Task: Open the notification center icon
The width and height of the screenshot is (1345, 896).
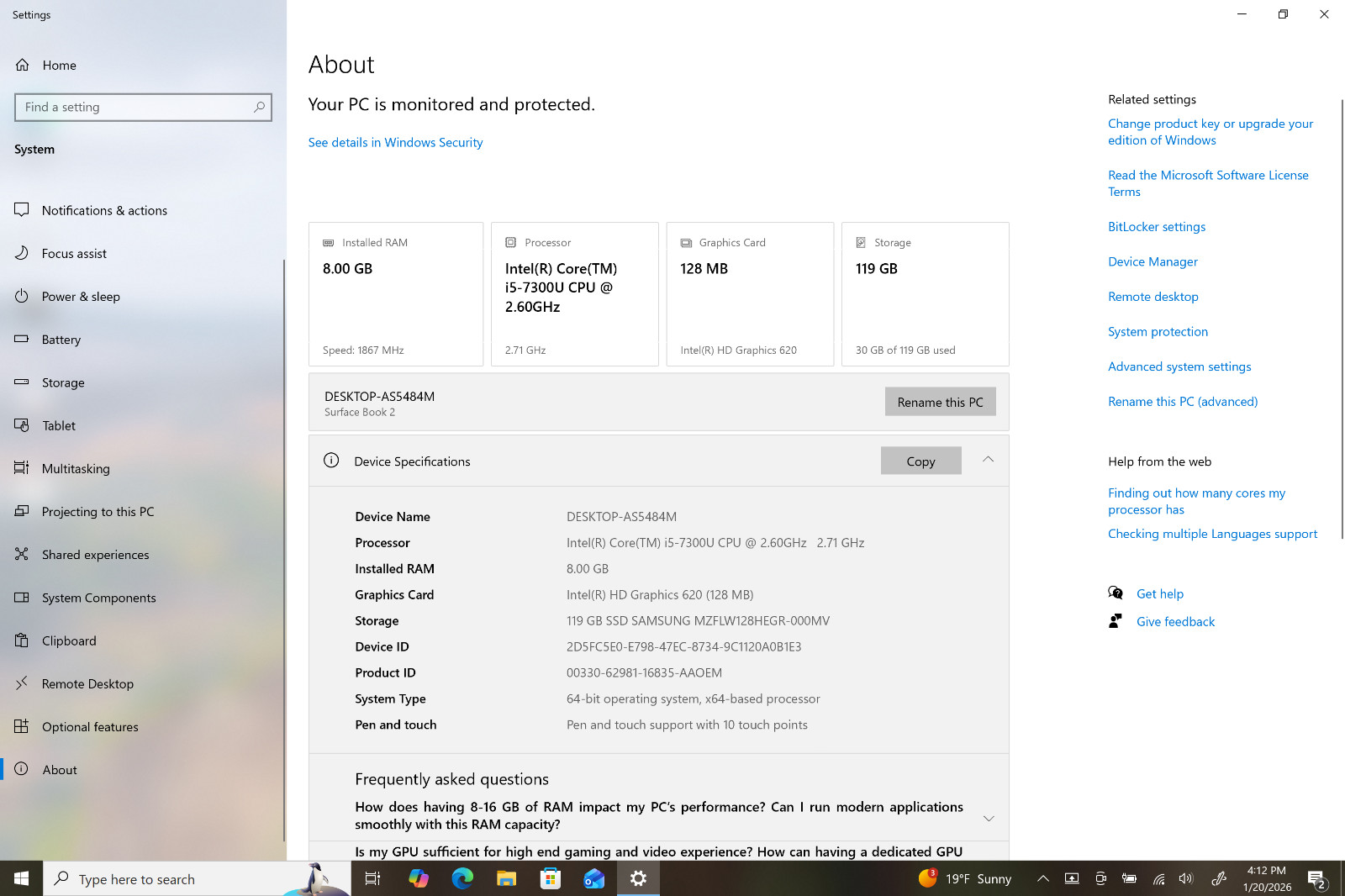Action: point(1317,878)
